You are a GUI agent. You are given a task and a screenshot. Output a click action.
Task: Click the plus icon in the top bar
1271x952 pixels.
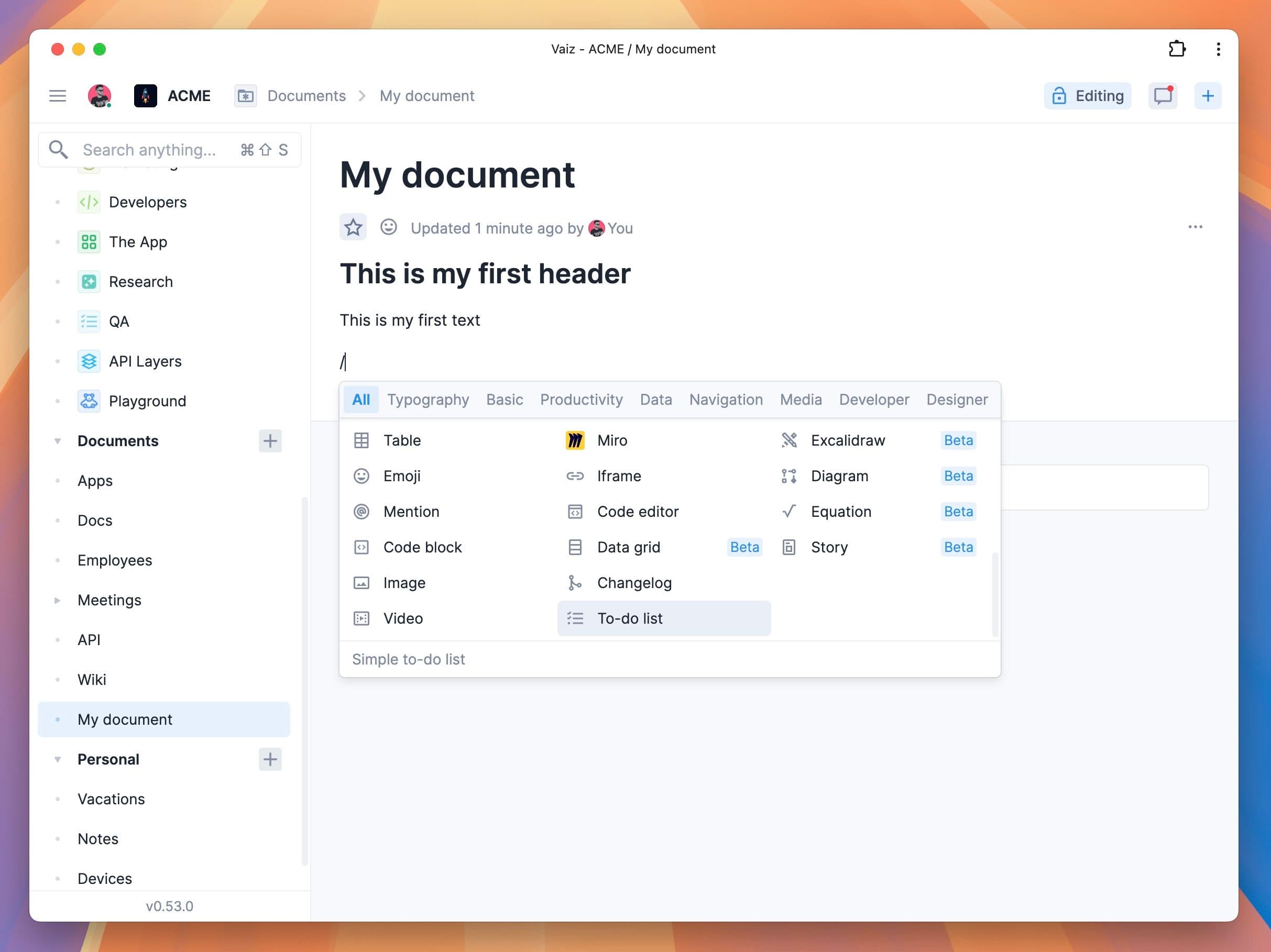1207,95
